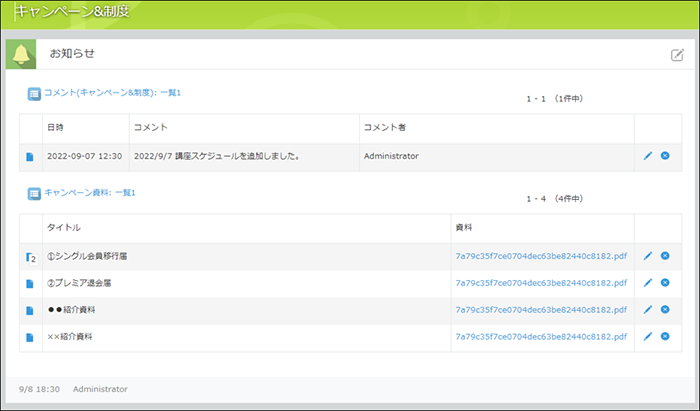
Task: Open the PDF link for ①シングル会員移行届
Action: click(x=541, y=256)
